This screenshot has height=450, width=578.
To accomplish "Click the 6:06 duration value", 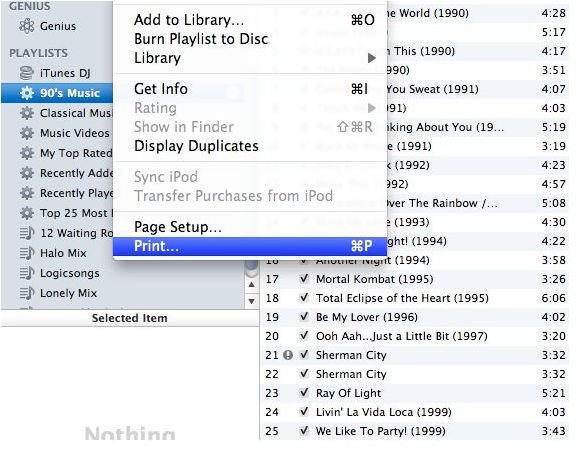I will pos(553,298).
